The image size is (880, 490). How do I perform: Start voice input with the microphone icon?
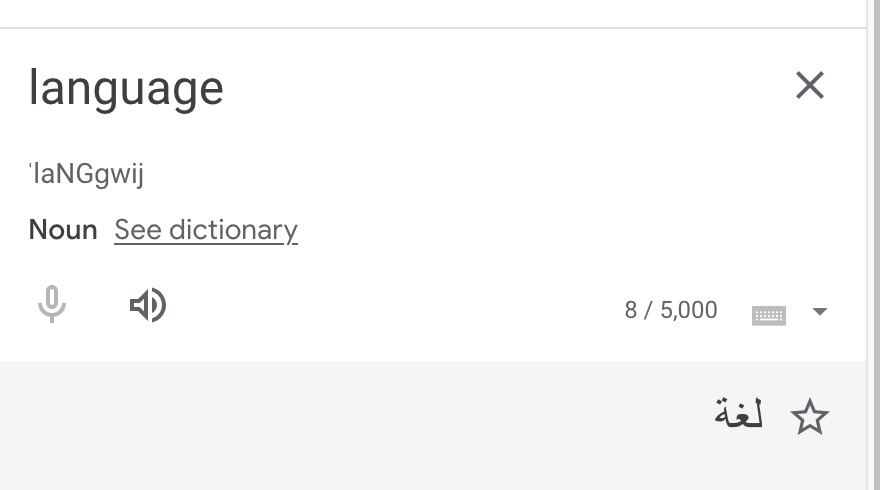(52, 304)
